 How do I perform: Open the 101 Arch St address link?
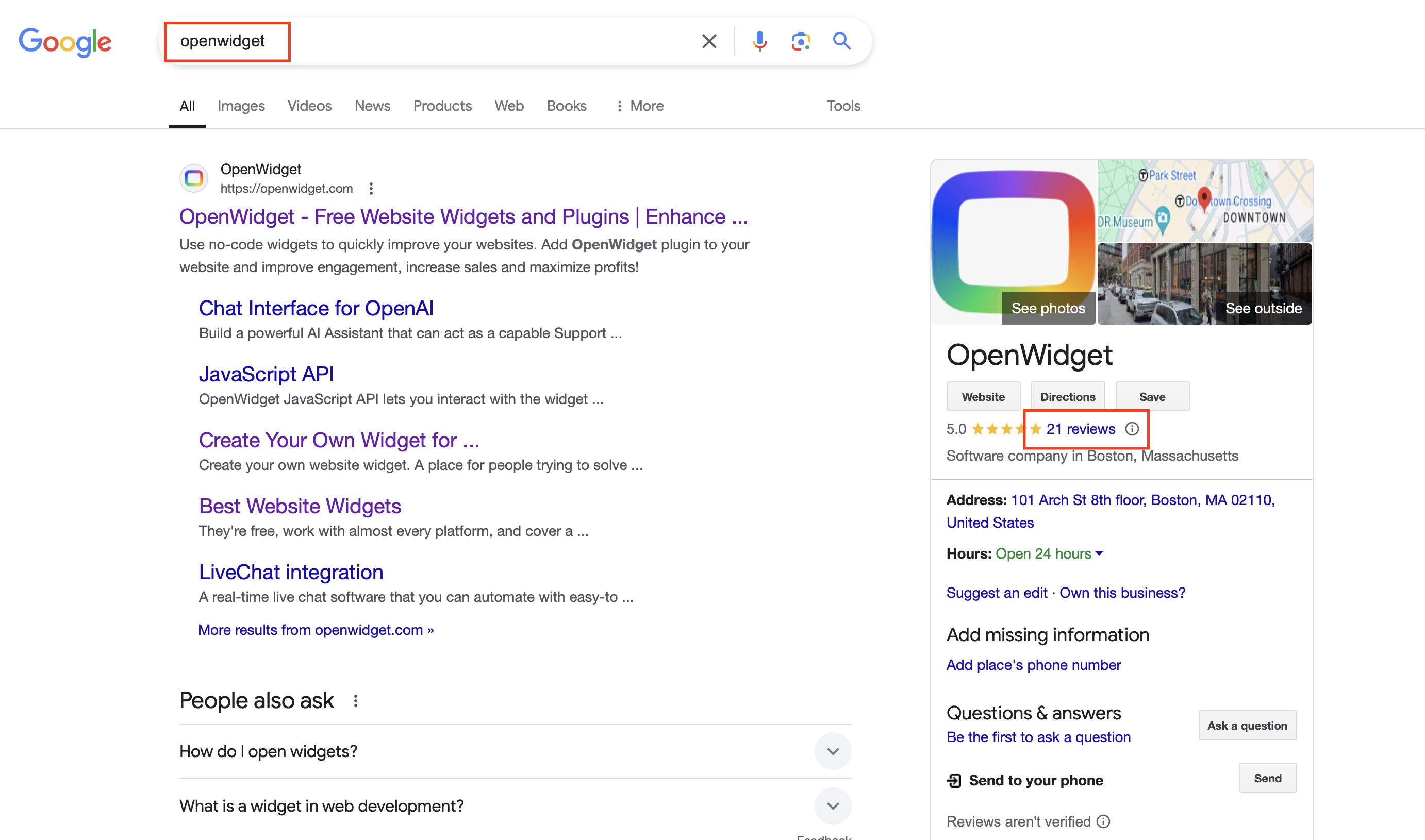(1110, 511)
